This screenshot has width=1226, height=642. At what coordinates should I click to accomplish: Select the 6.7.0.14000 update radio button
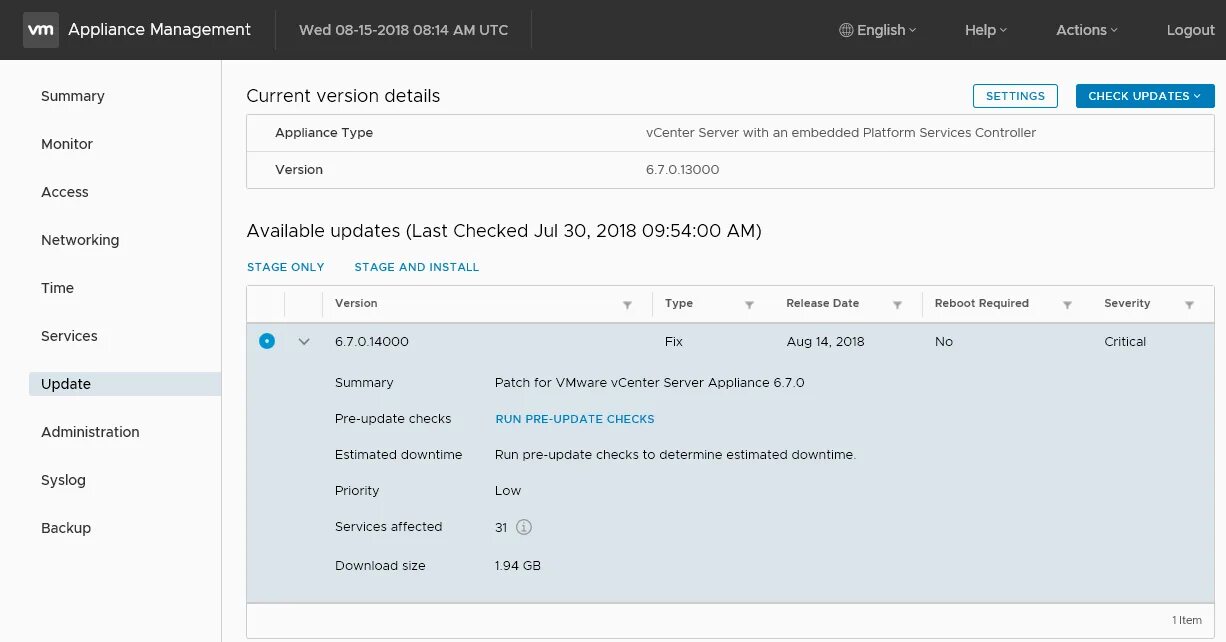266,341
